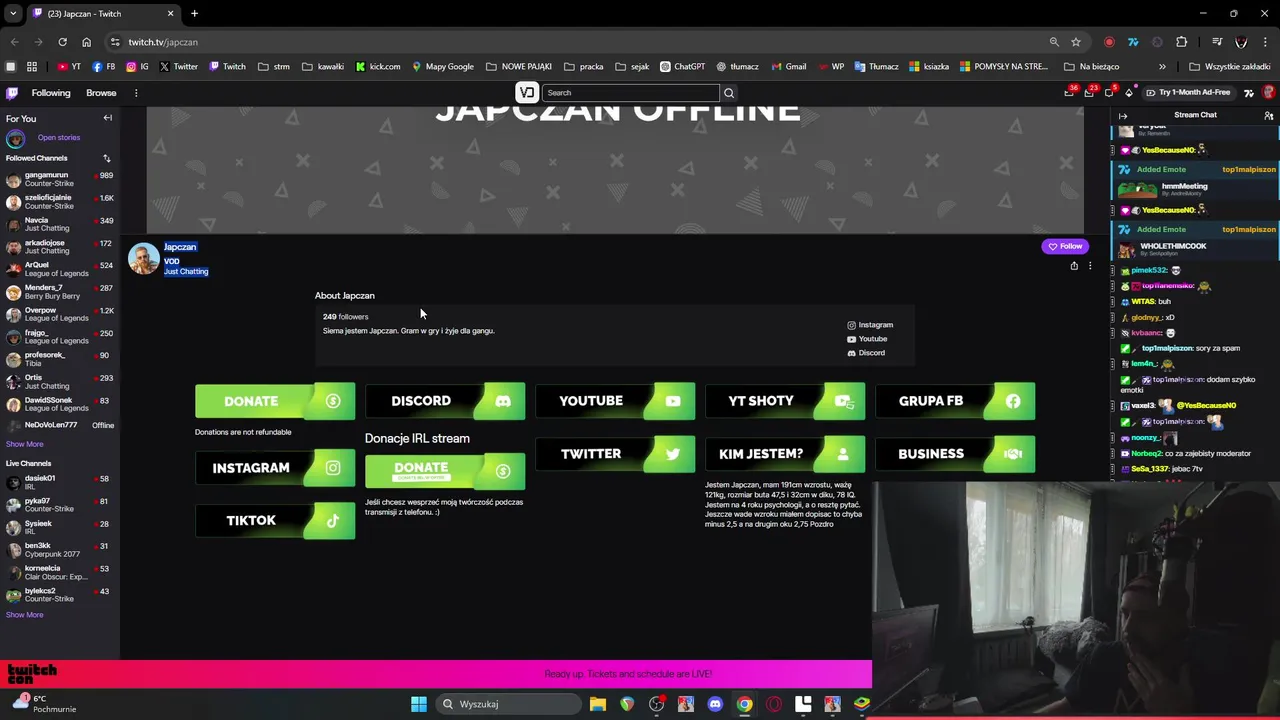
Task: Select the Japczan - Twitch browser tab
Action: (102, 13)
